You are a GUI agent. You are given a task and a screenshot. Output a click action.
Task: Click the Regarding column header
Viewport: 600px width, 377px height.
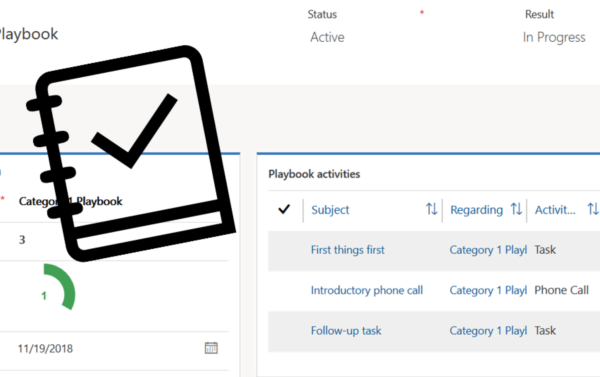click(x=476, y=210)
